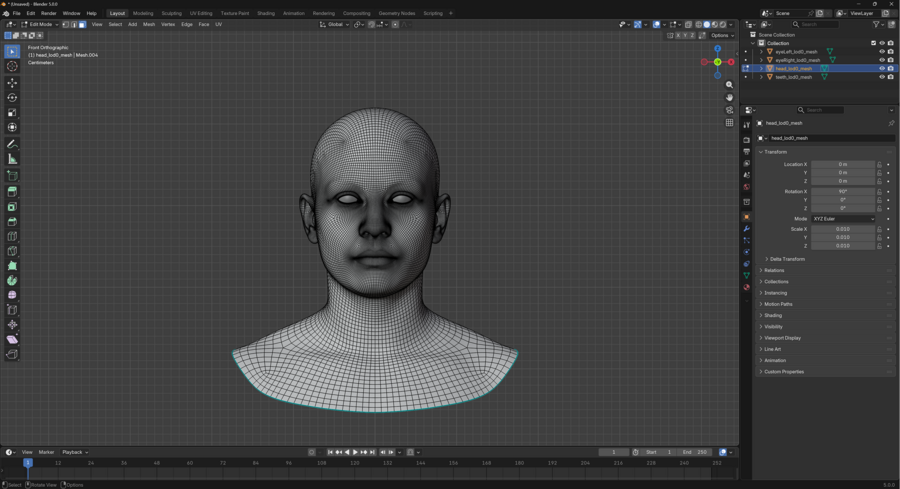This screenshot has width=900, height=489.
Task: Choose the Measure tool
Action: 12,159
